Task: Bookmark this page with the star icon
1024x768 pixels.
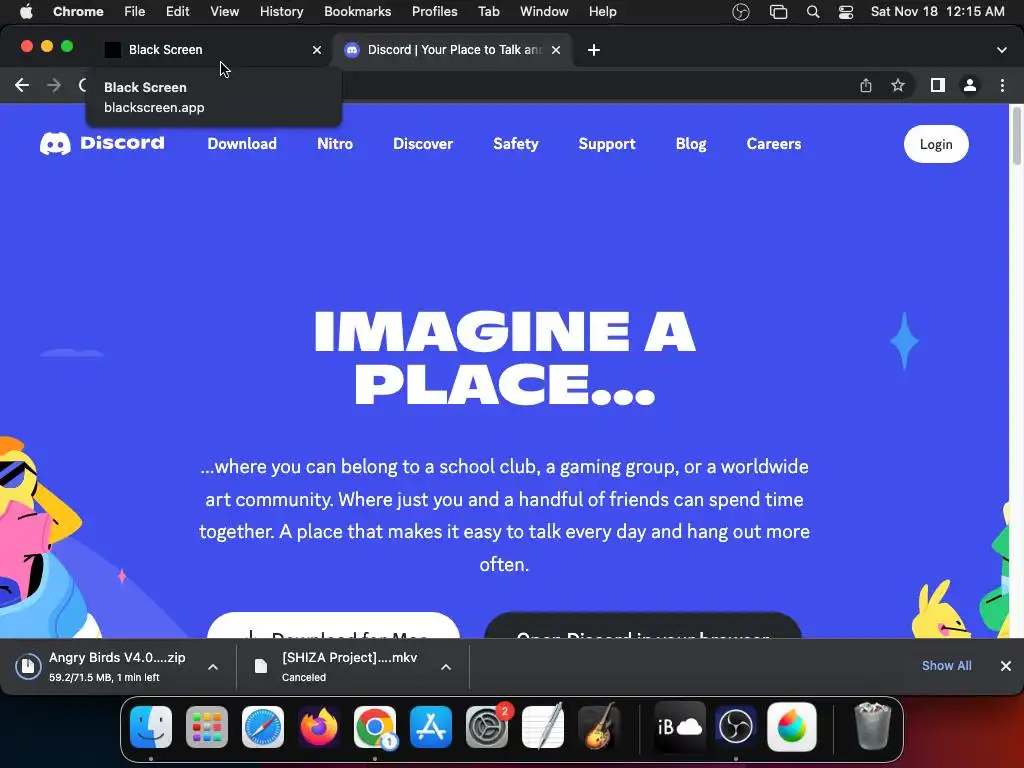Action: pyautogui.click(x=898, y=85)
